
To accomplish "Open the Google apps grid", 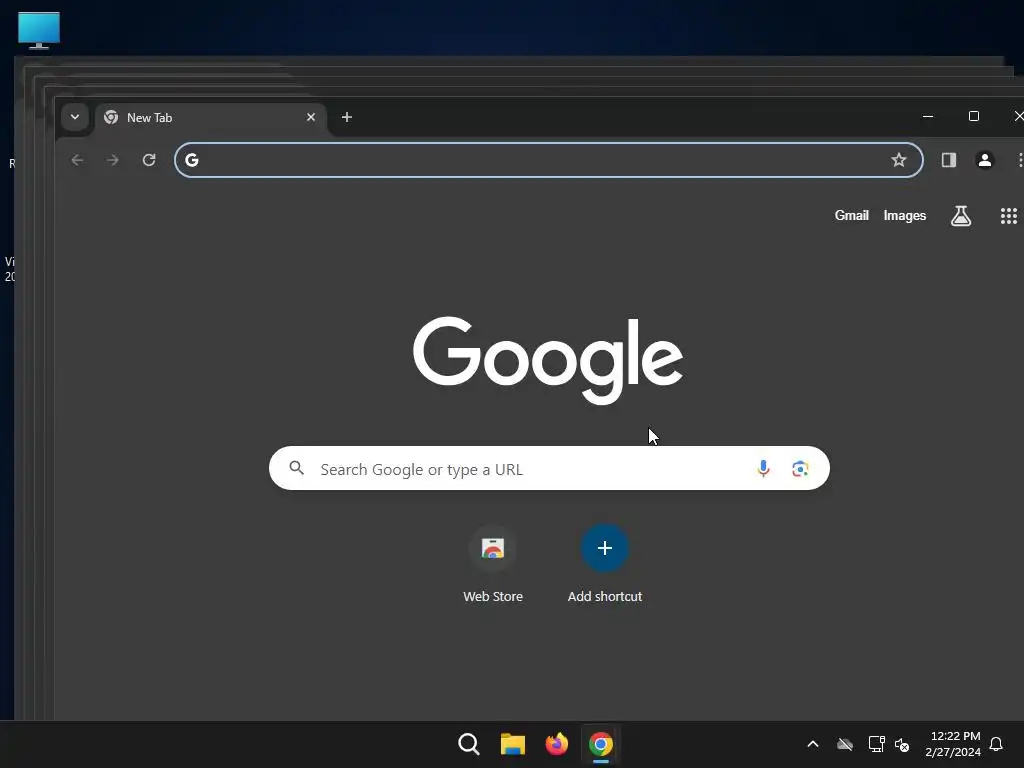I will click(1009, 216).
